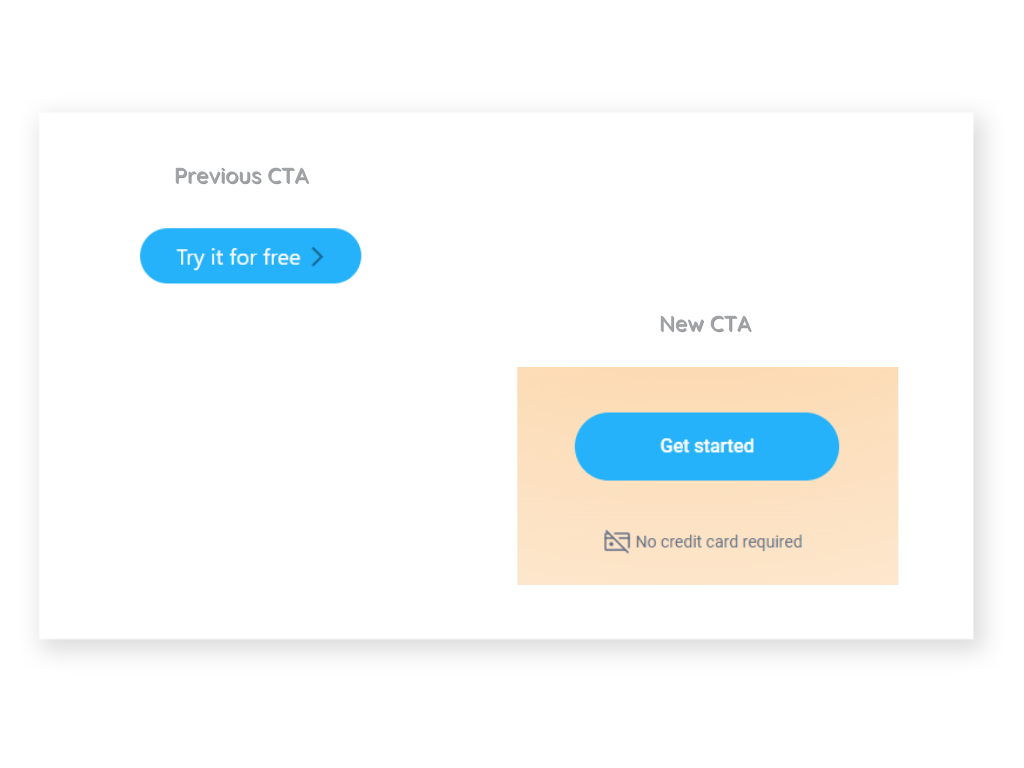Click the crossed-out credit card icon

616,541
